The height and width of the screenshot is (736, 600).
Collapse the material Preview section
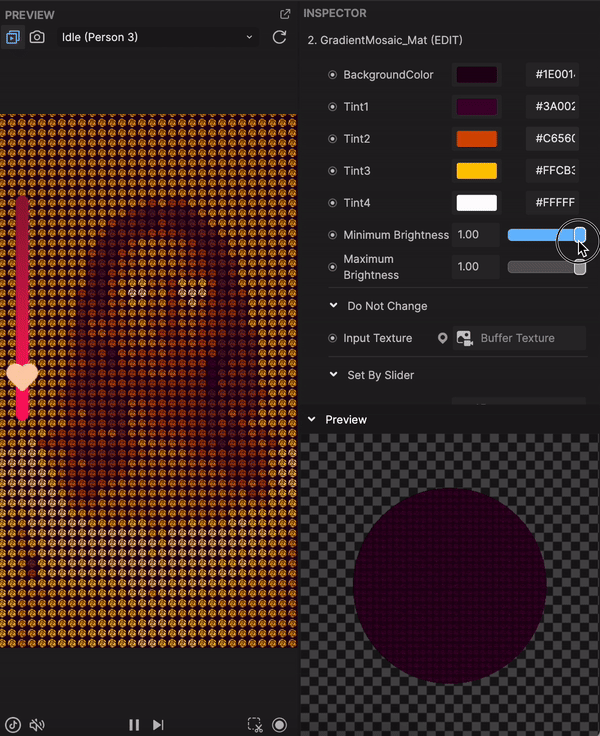click(x=311, y=419)
